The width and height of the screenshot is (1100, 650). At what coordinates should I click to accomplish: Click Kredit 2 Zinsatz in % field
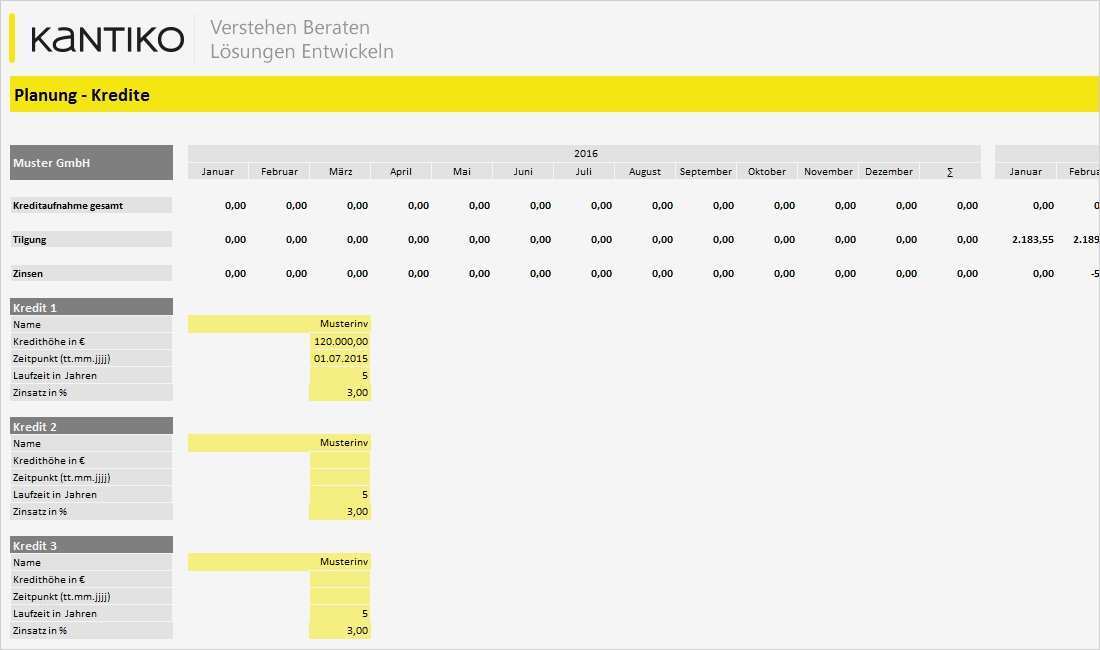click(x=340, y=512)
